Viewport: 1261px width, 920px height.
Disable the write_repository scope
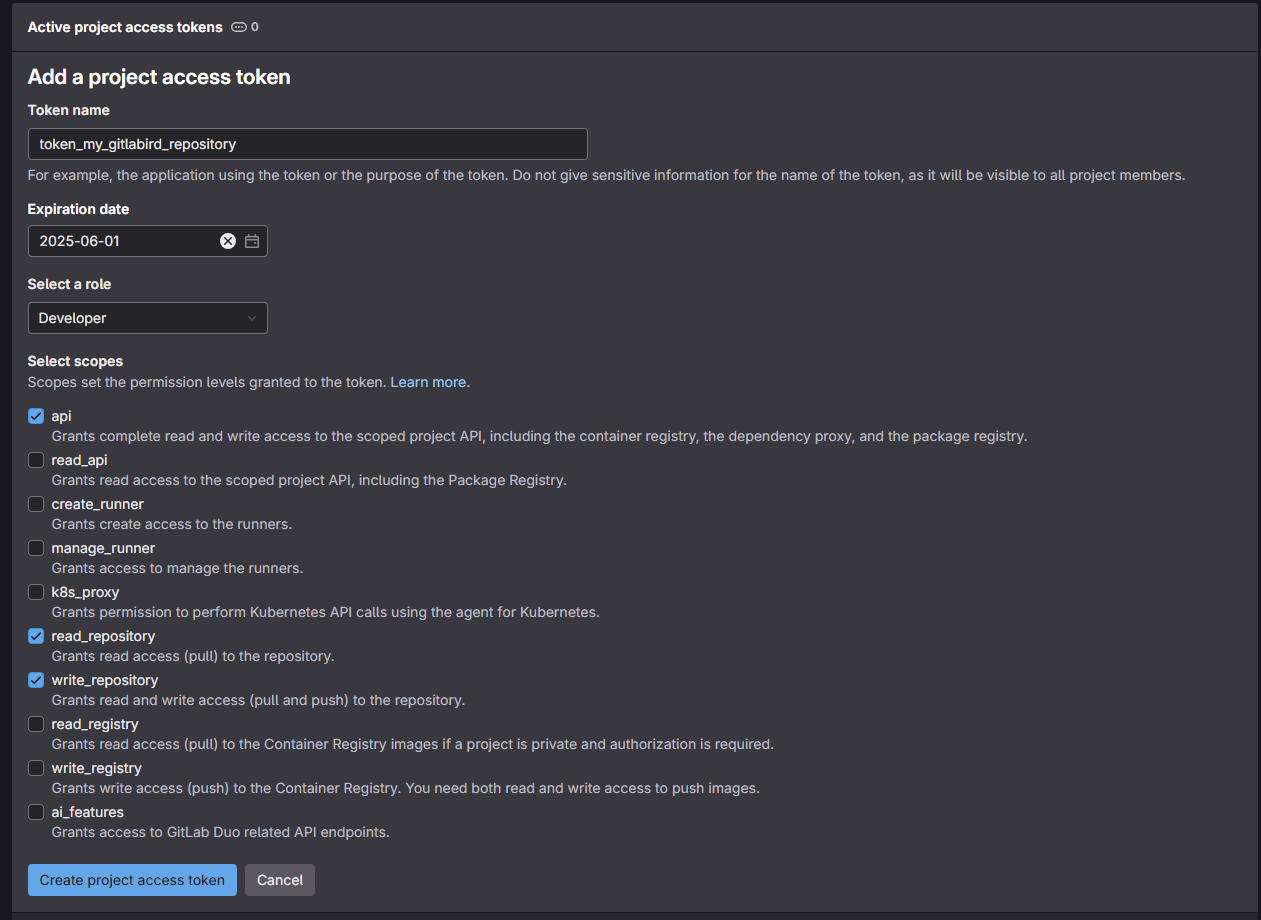pyautogui.click(x=36, y=680)
